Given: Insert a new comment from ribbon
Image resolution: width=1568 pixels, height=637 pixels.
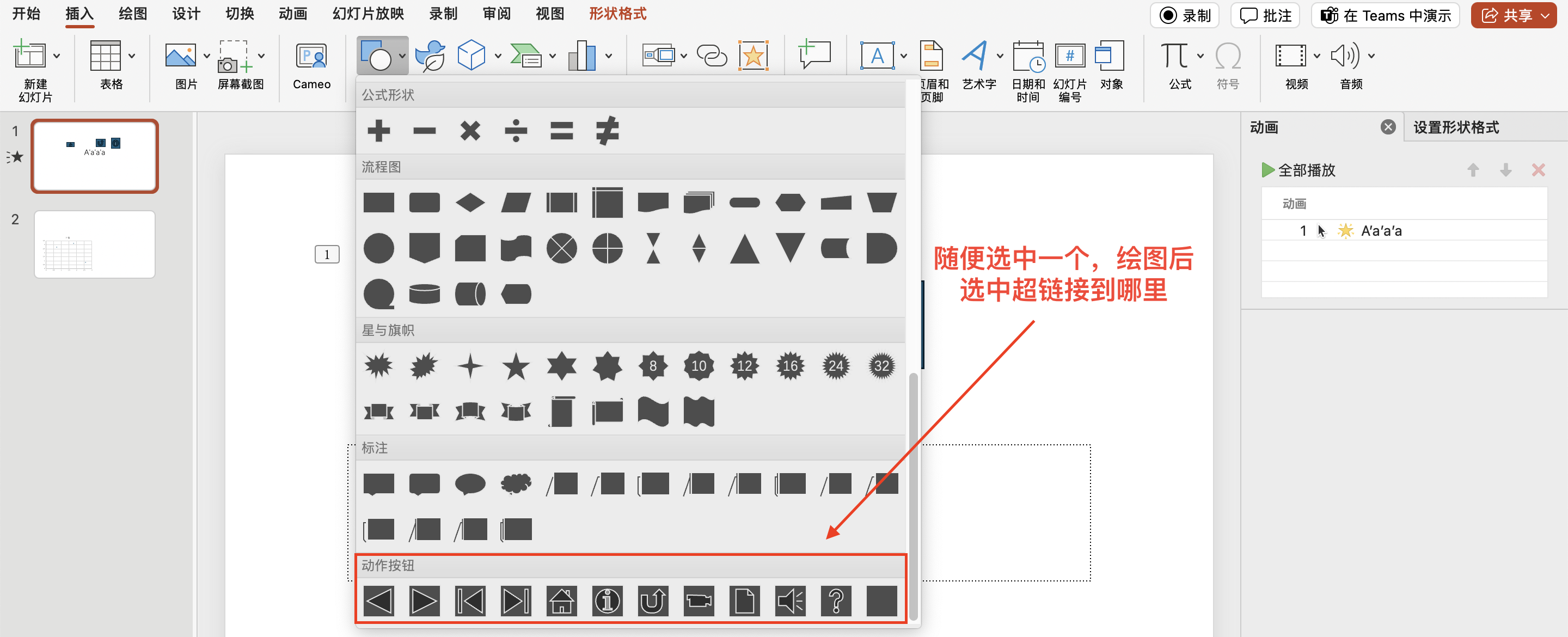Looking at the screenshot, I should click(814, 55).
